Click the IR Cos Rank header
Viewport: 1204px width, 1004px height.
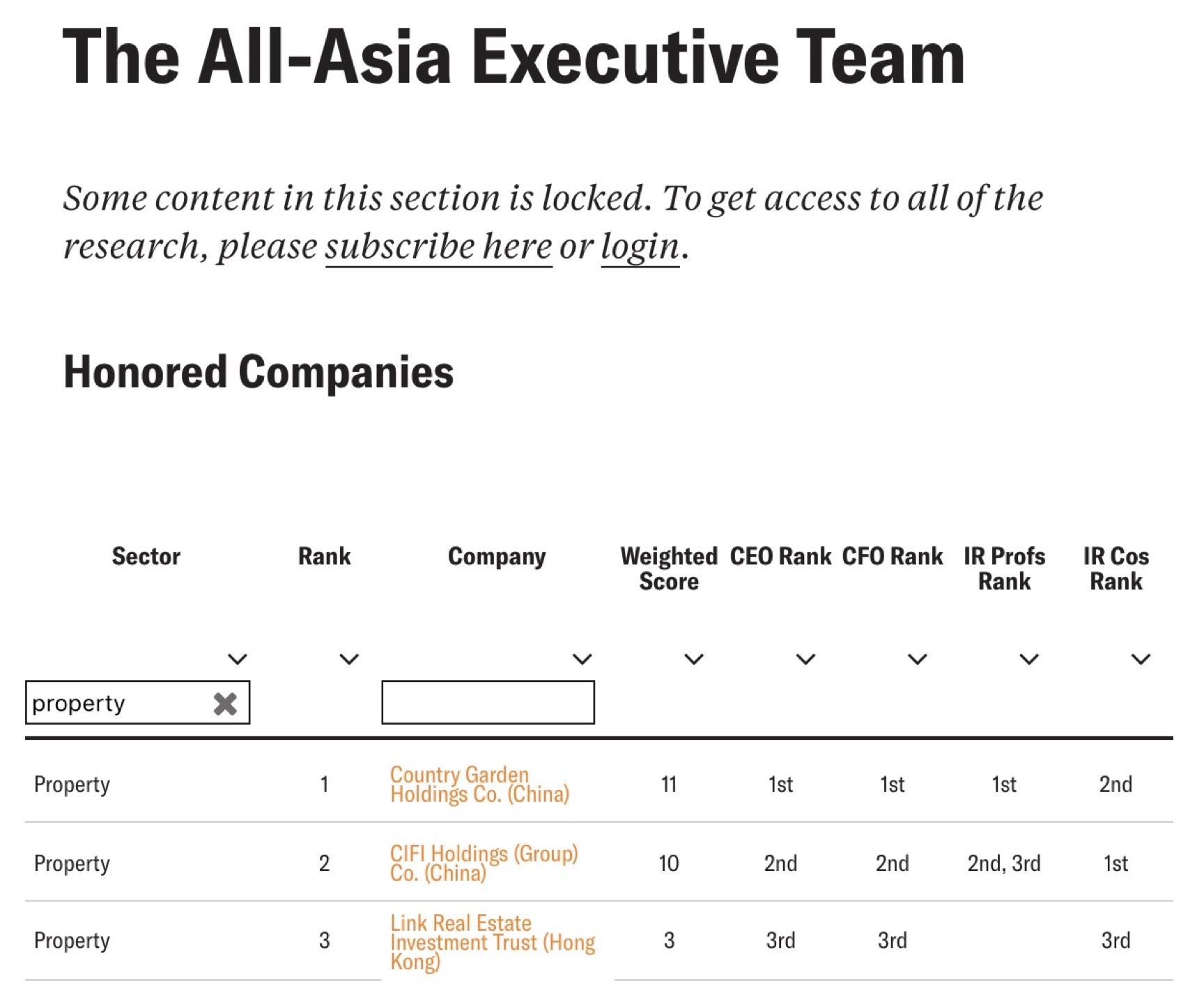tap(1116, 569)
